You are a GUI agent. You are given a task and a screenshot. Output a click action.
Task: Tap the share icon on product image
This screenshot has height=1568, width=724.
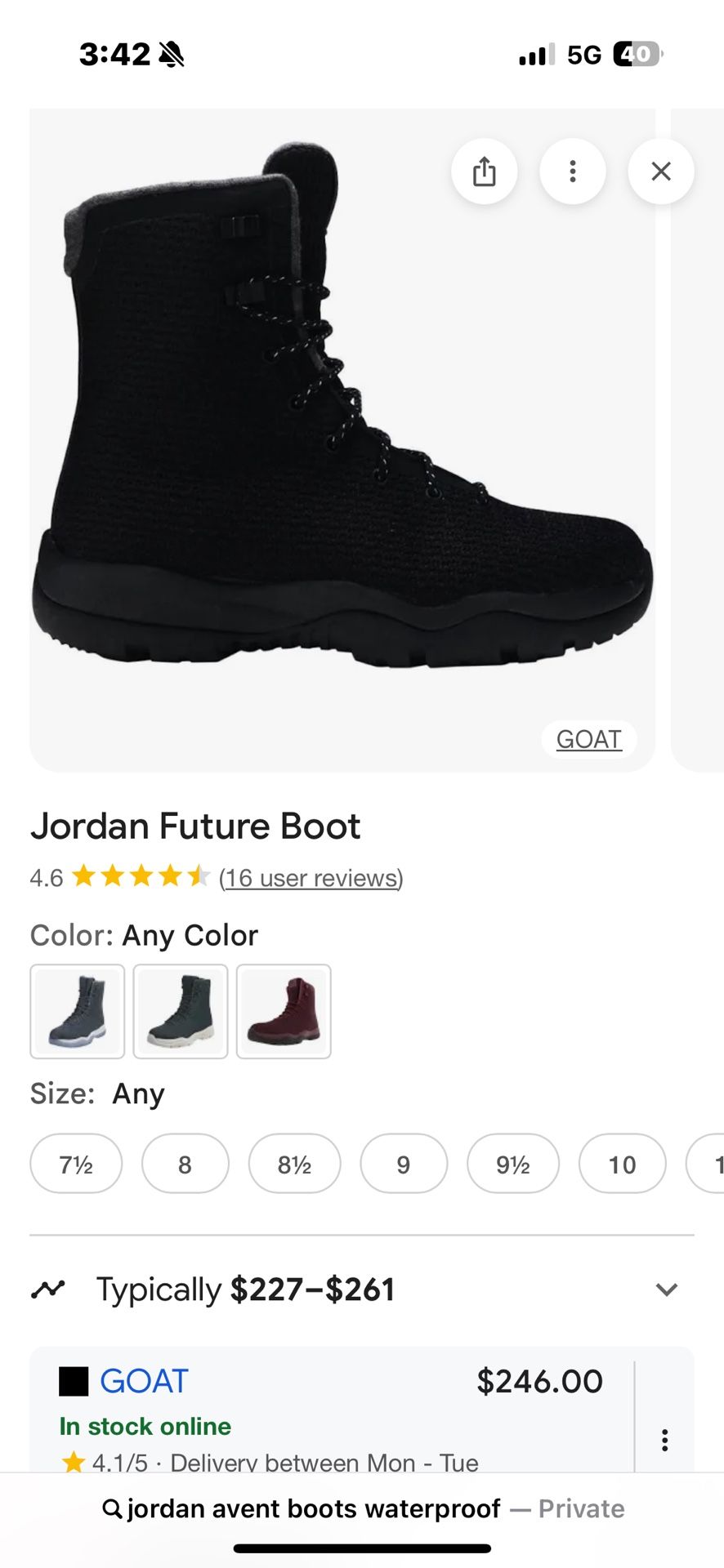point(485,171)
